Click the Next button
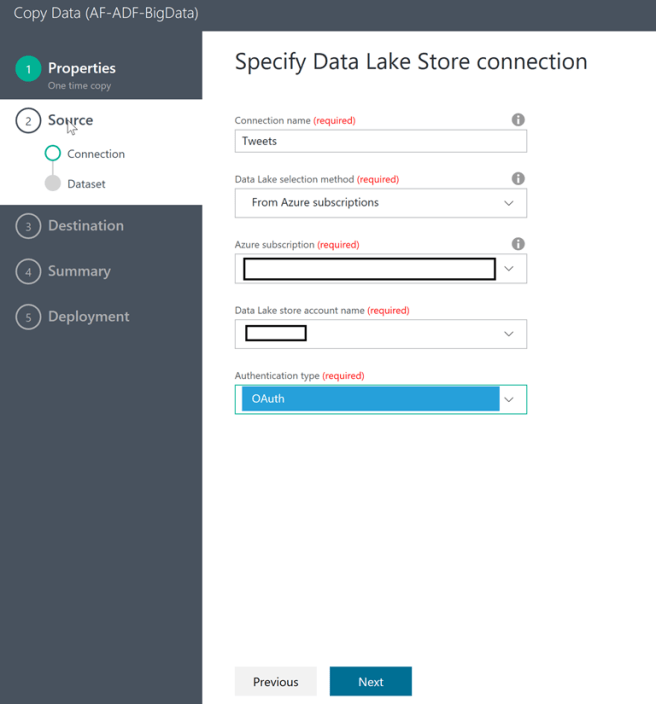Viewport: 656px width, 704px height. click(x=370, y=682)
